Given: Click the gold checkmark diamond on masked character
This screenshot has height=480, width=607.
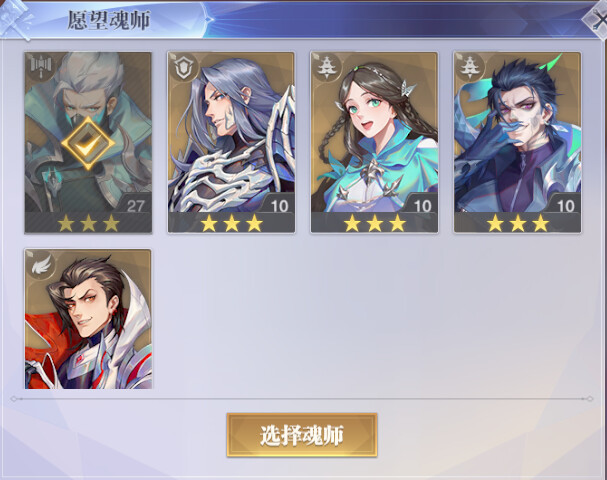Looking at the screenshot, I should tap(88, 143).
